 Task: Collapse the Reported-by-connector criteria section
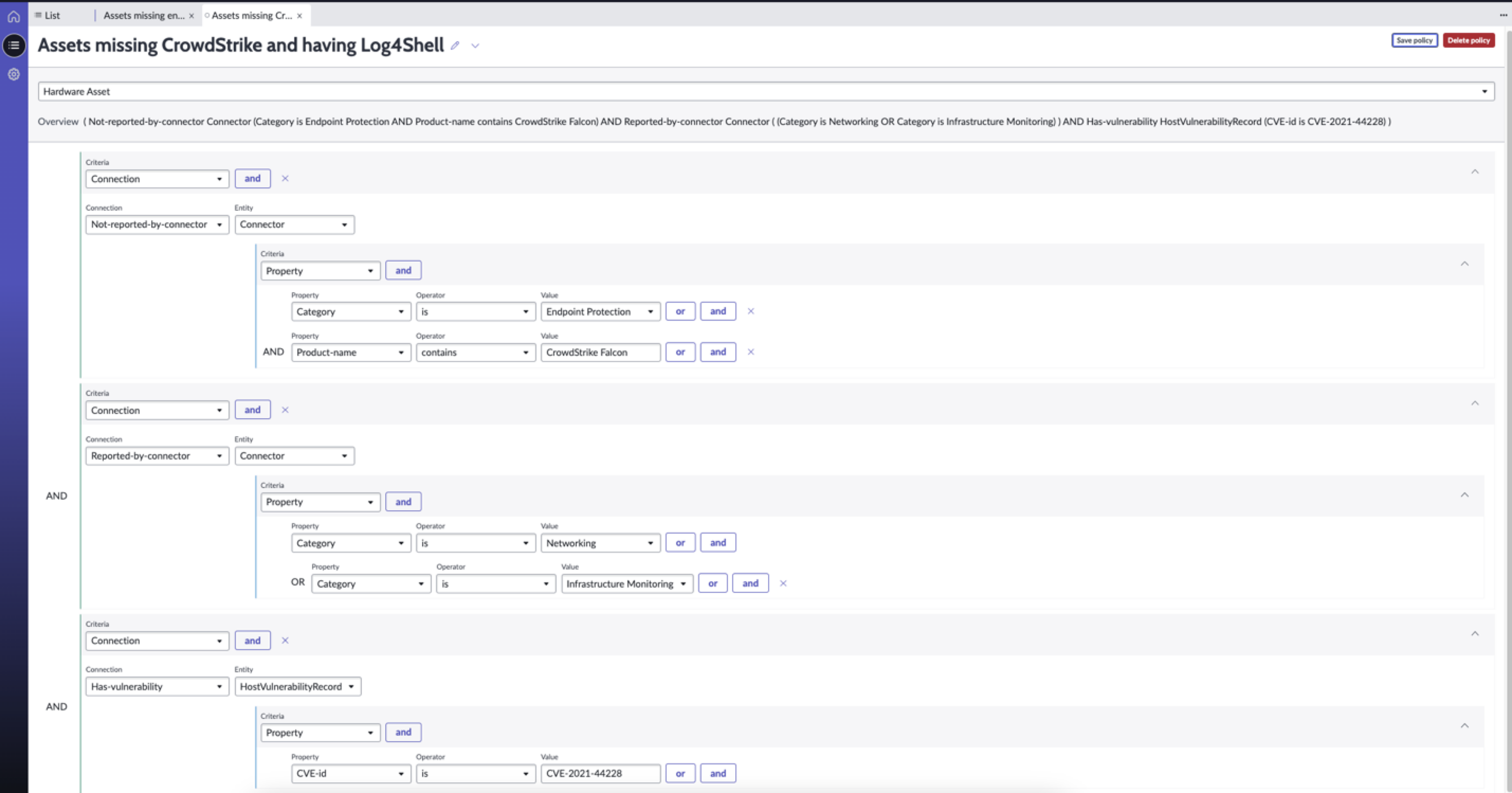tap(1474, 403)
